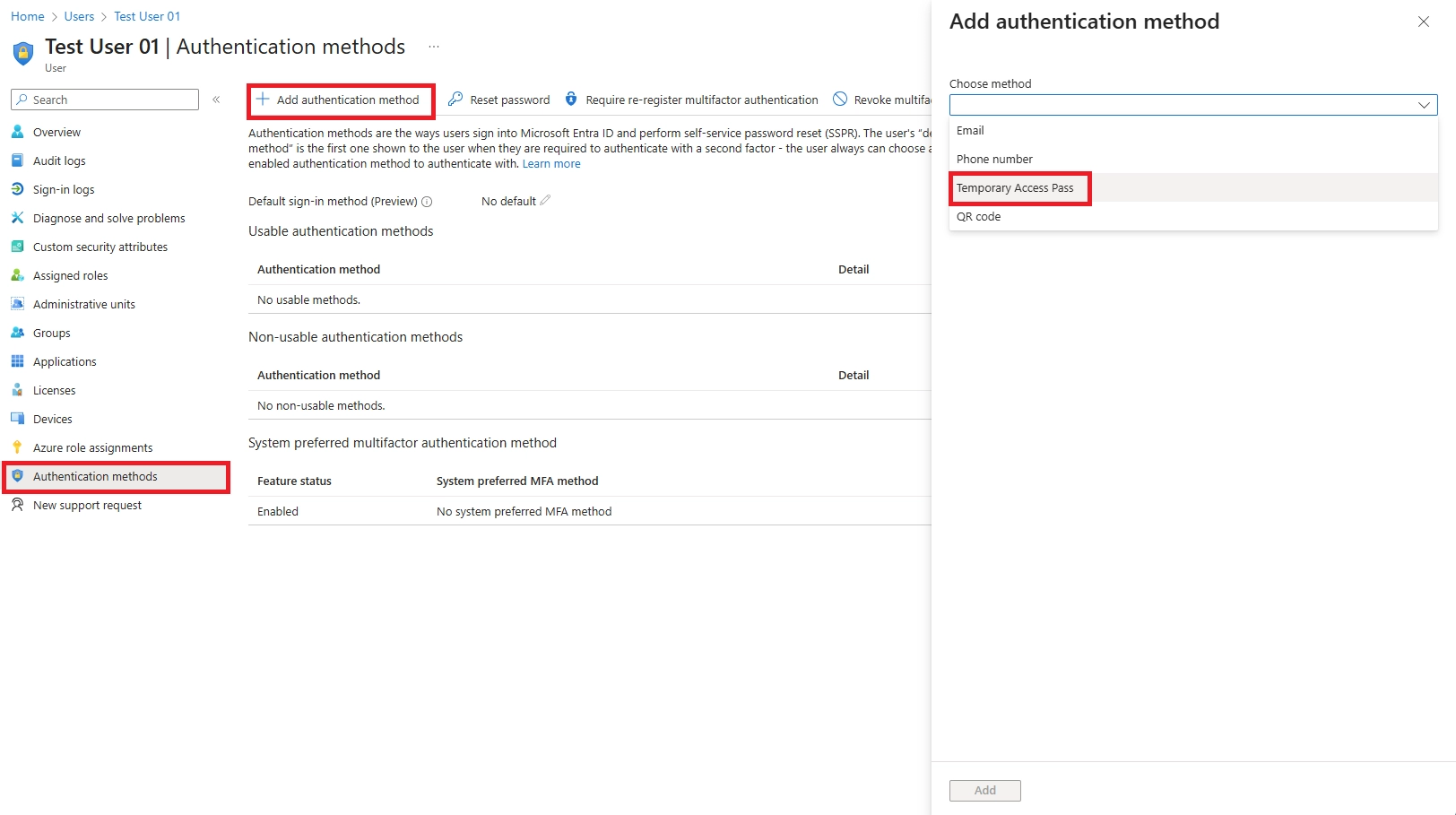Expand the Choose method dropdown arrow
This screenshot has height=815, width=1456.
click(x=1424, y=105)
